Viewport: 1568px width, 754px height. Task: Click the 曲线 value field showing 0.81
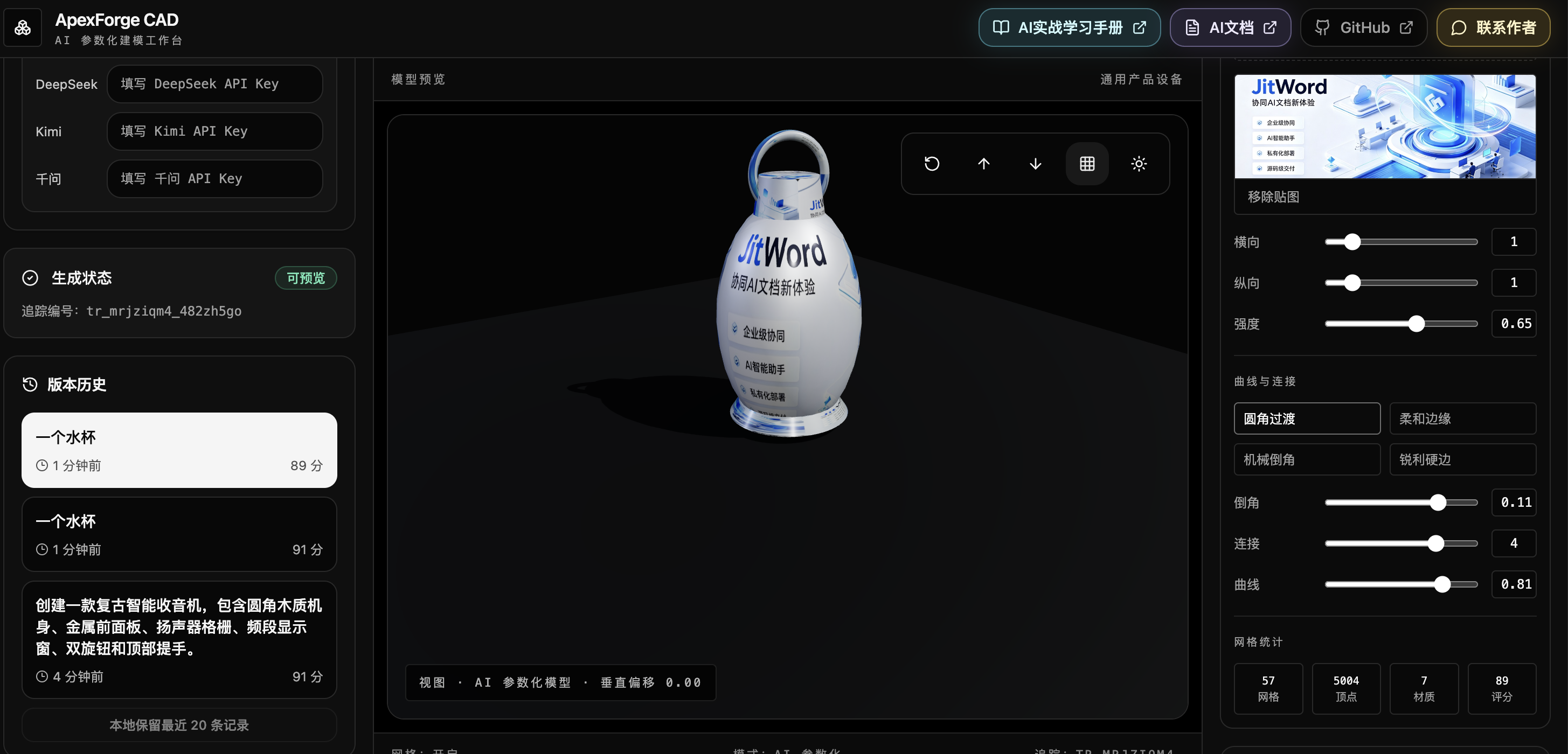[x=1514, y=584]
